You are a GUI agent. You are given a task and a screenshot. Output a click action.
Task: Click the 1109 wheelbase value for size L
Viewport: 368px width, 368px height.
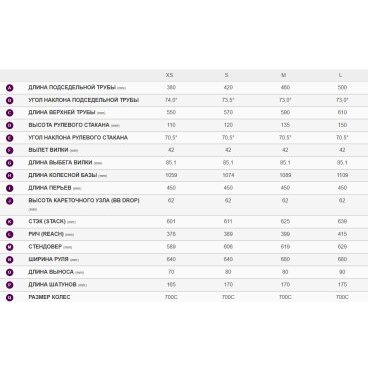tap(342, 175)
